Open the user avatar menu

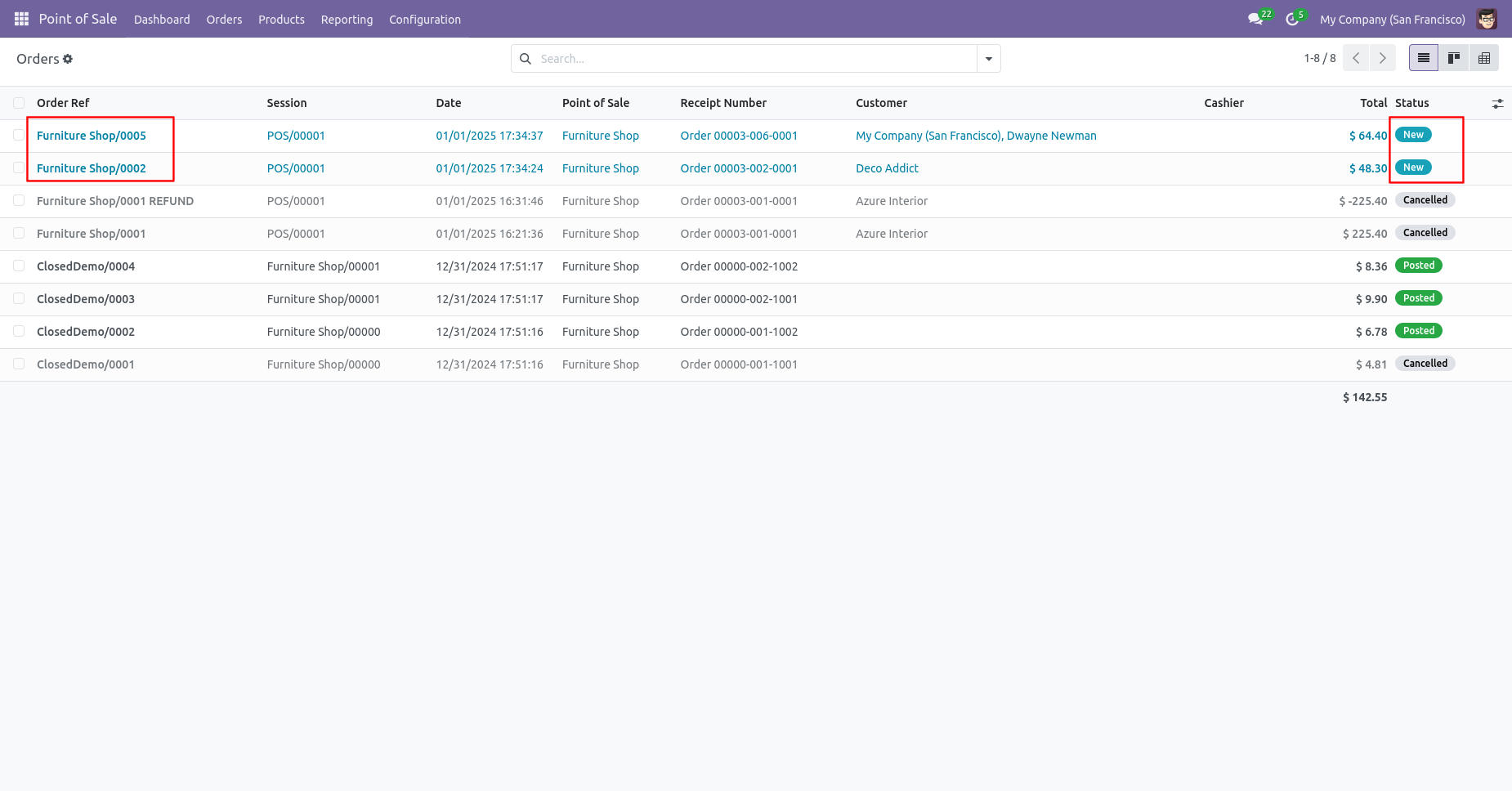pos(1487,19)
